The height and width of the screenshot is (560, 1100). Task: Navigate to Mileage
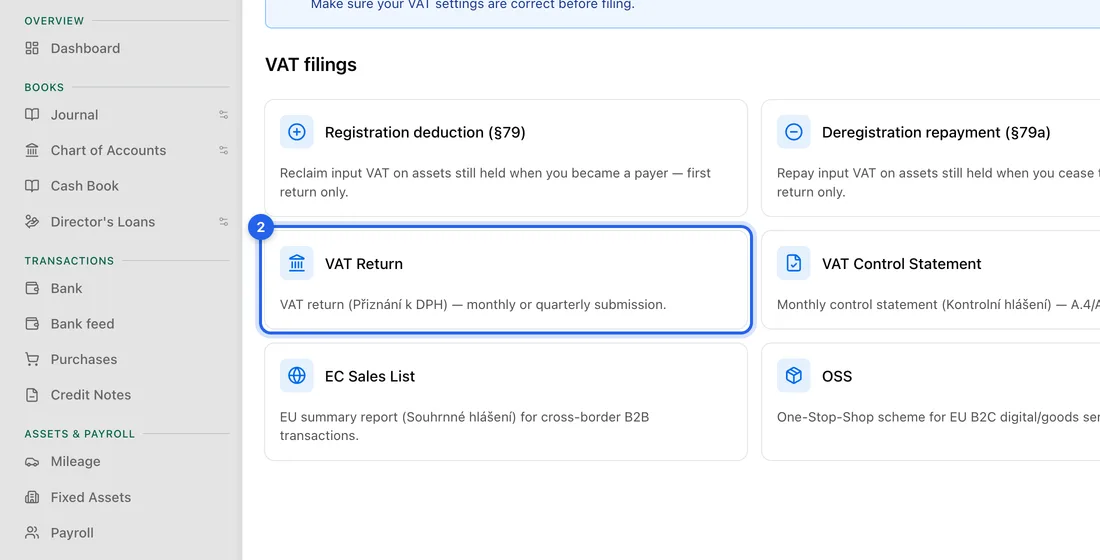point(75,462)
